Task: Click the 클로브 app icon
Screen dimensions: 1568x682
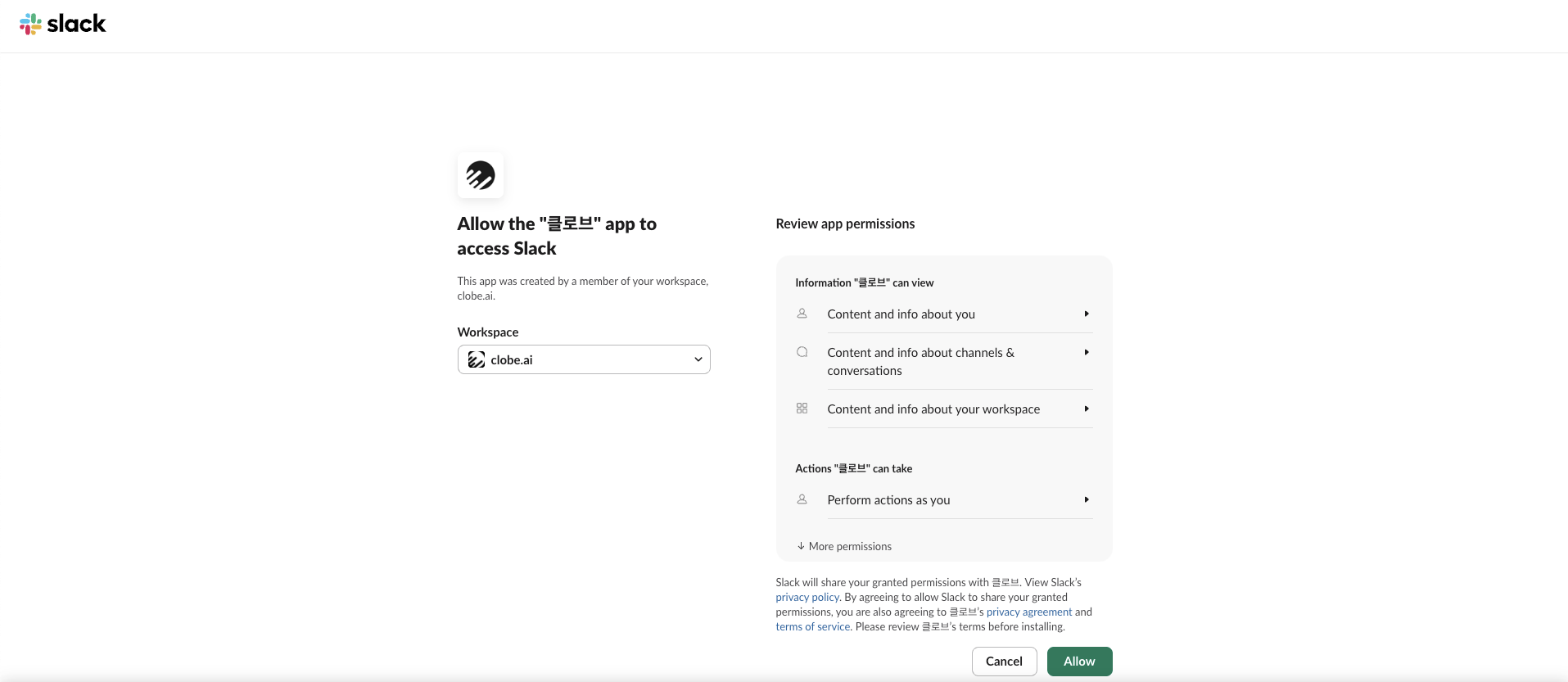Action: click(x=481, y=175)
